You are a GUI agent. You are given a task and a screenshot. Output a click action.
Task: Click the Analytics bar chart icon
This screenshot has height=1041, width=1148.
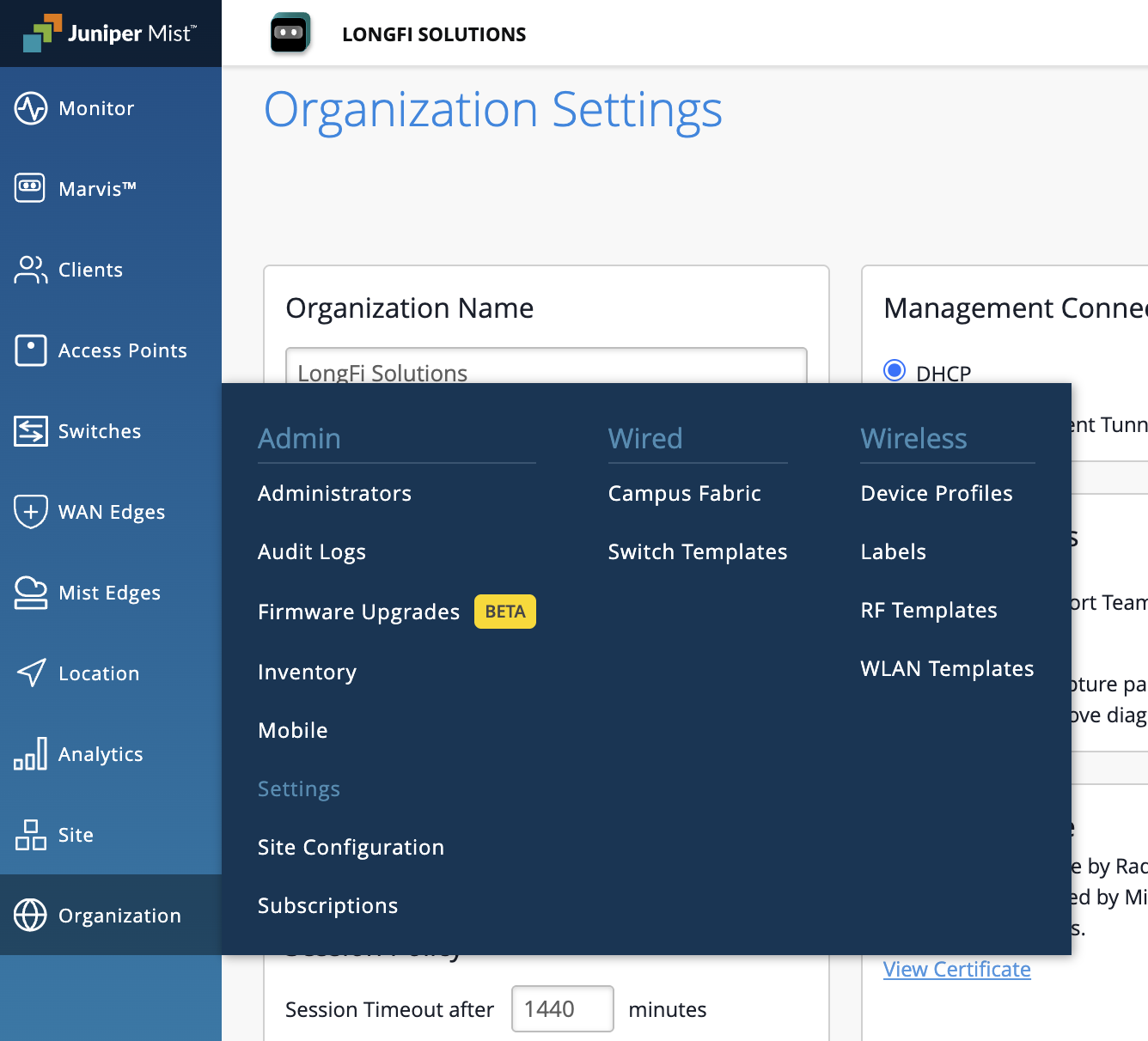(x=31, y=754)
